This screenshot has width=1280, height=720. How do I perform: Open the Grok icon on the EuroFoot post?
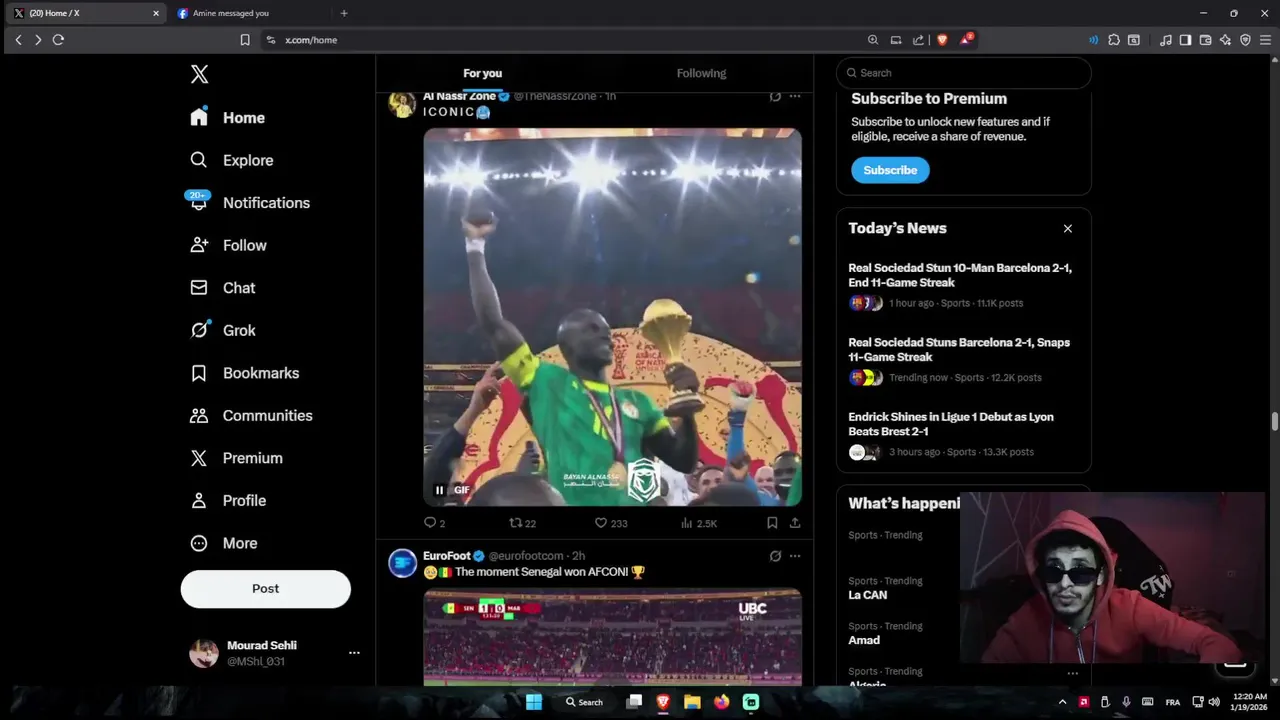(775, 556)
